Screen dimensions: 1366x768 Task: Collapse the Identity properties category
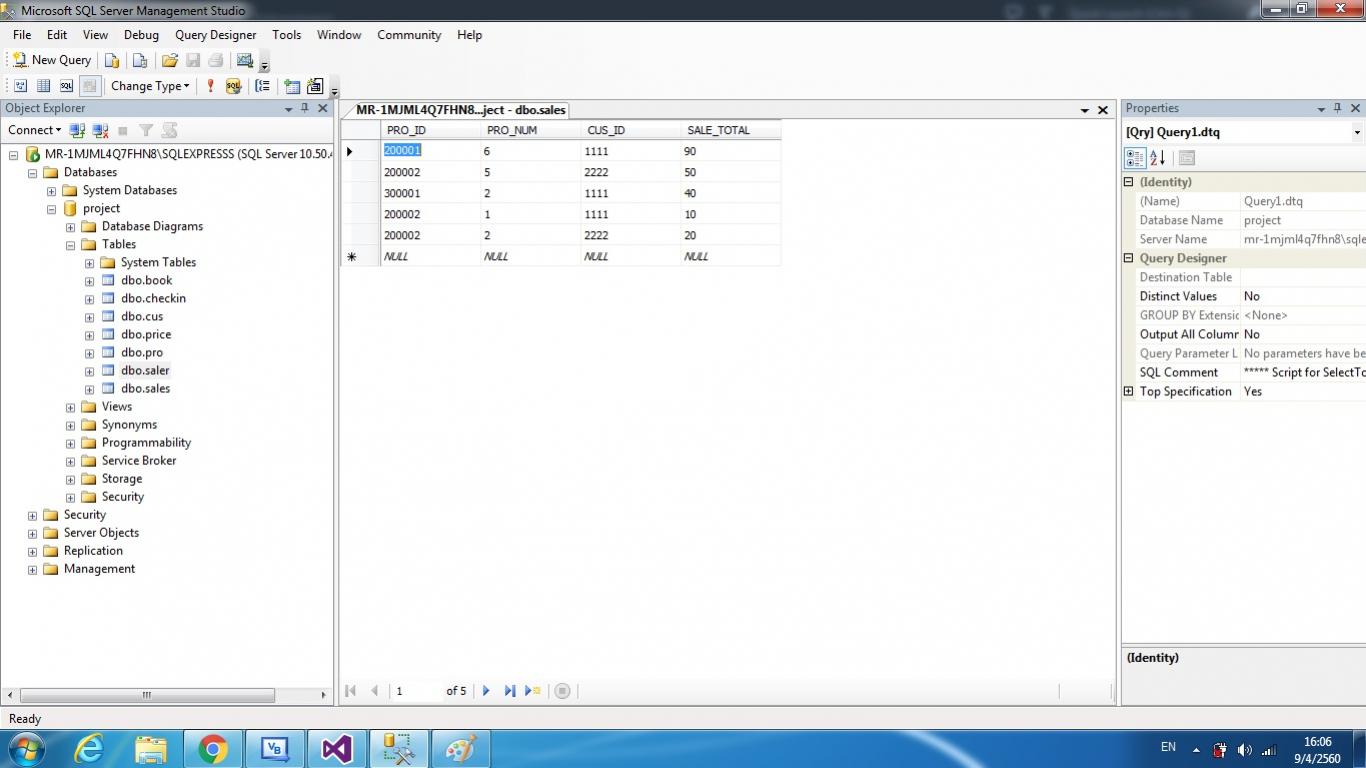point(1129,182)
